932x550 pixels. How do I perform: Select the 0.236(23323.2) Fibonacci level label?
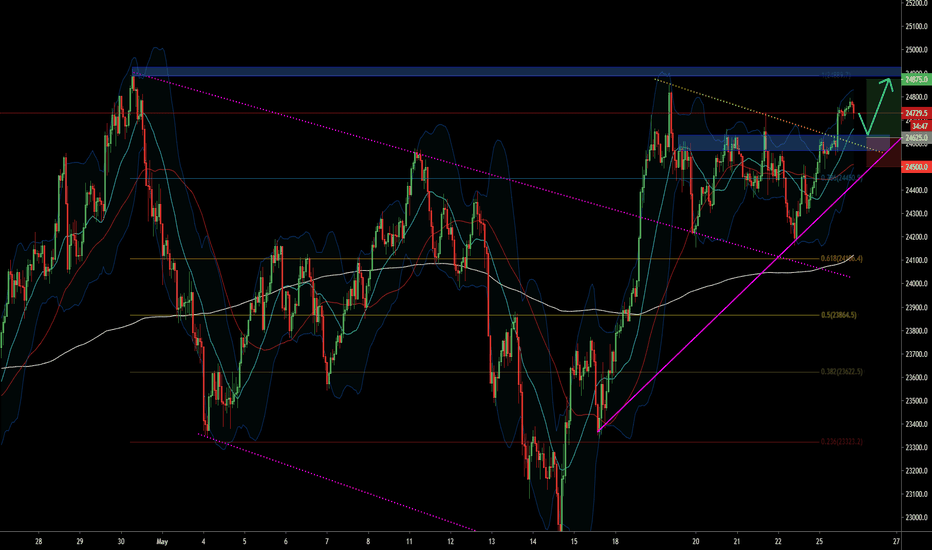(x=841, y=442)
